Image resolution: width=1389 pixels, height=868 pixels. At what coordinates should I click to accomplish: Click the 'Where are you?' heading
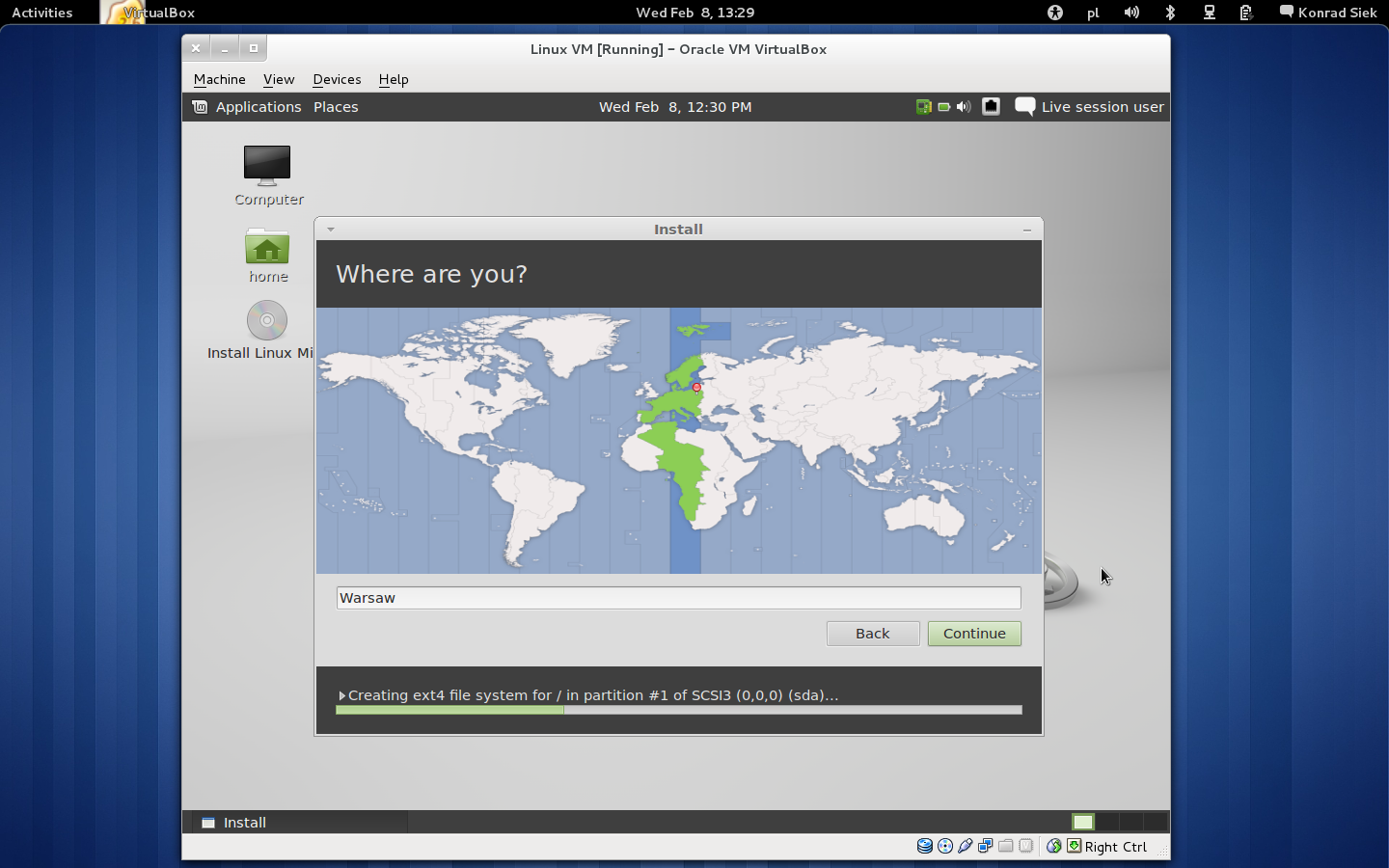(431, 274)
